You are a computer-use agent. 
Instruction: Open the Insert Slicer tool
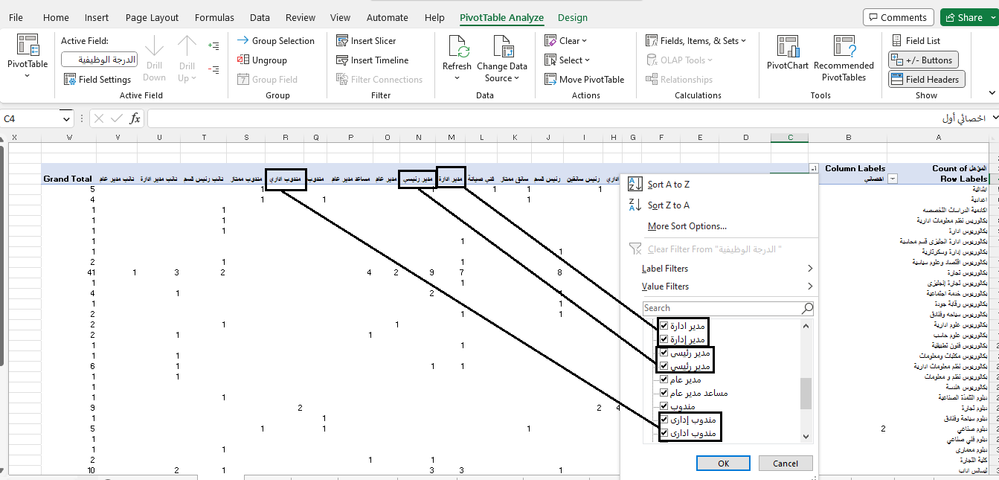tap(366, 41)
